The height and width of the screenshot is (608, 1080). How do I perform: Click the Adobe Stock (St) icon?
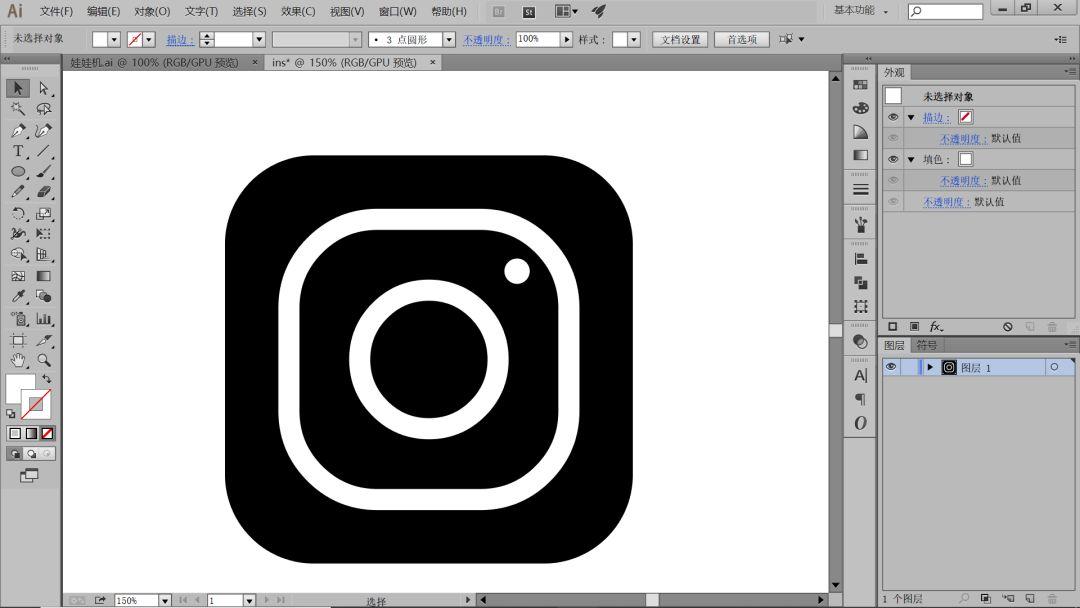(529, 12)
